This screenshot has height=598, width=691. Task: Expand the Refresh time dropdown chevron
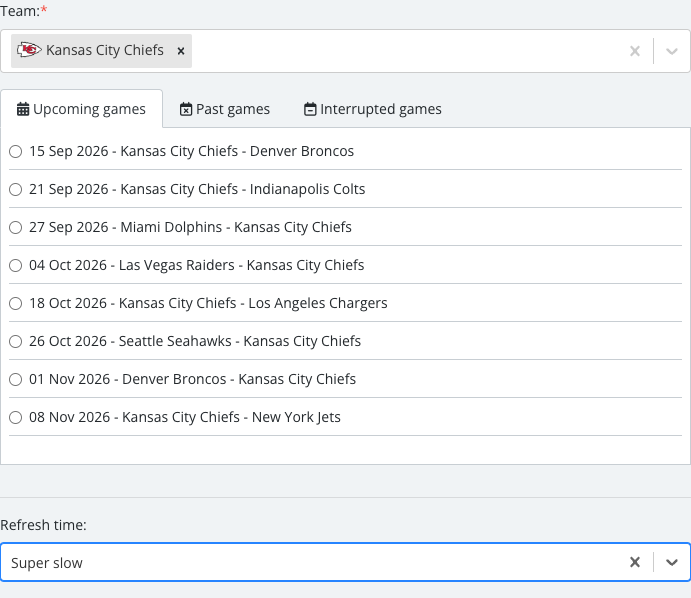click(672, 562)
